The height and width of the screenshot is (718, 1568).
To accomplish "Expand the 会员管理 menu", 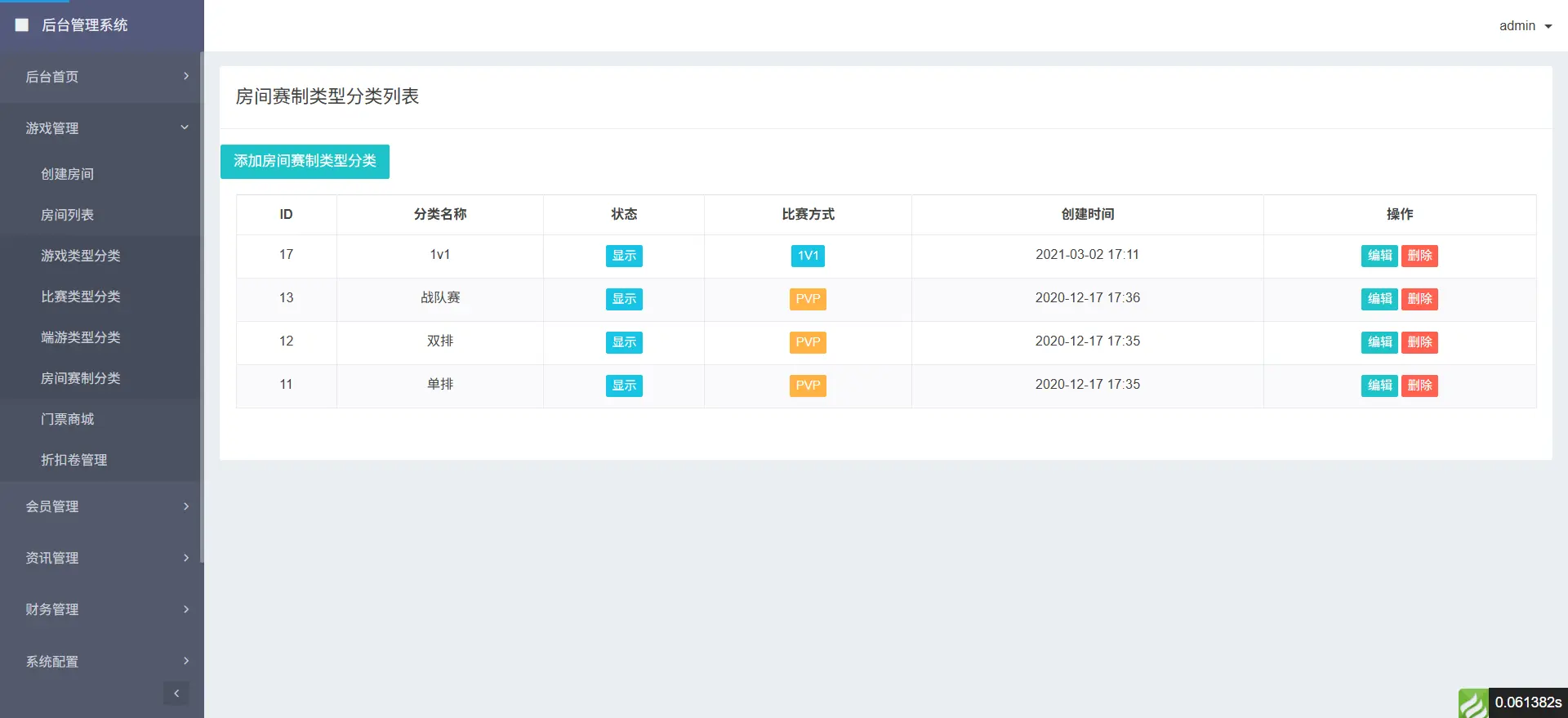I will [102, 506].
